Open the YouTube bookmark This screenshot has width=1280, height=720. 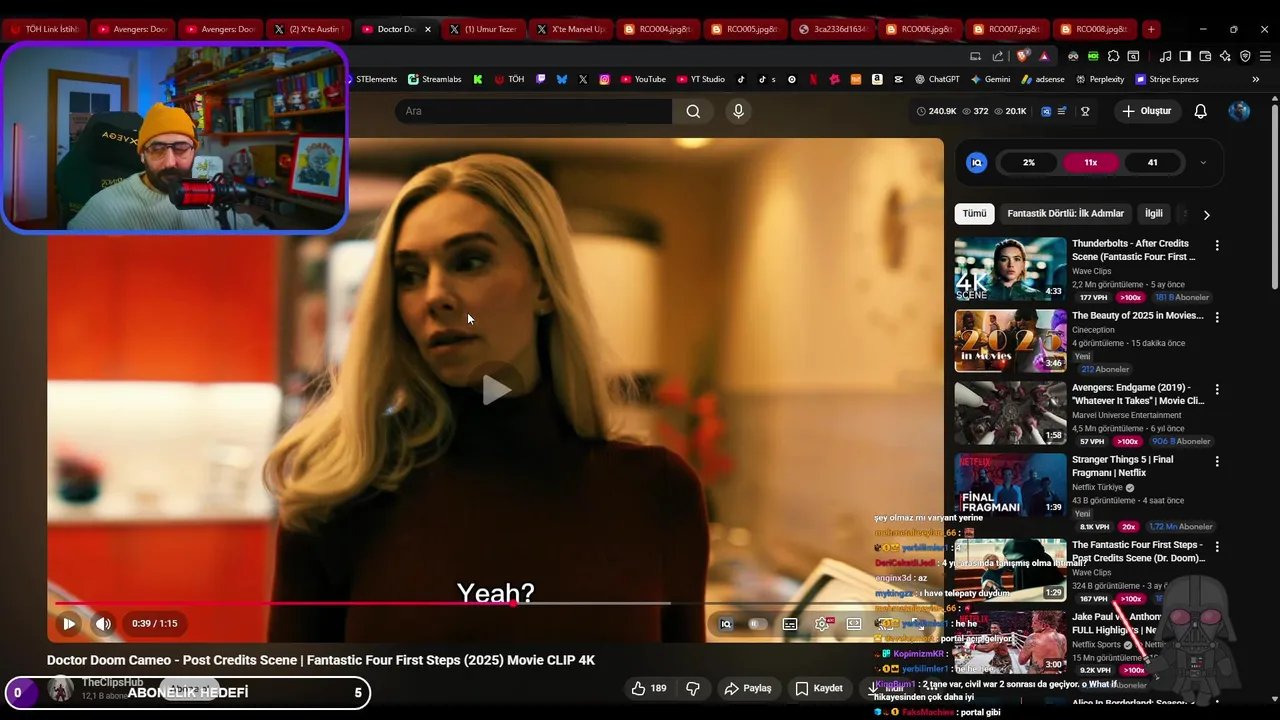click(x=643, y=79)
